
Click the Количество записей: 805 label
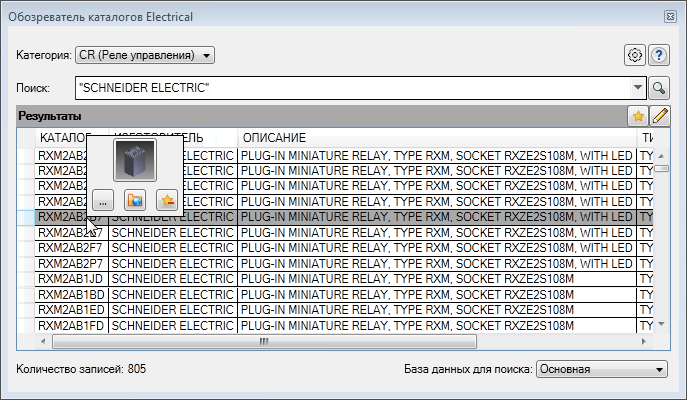[x=81, y=369]
